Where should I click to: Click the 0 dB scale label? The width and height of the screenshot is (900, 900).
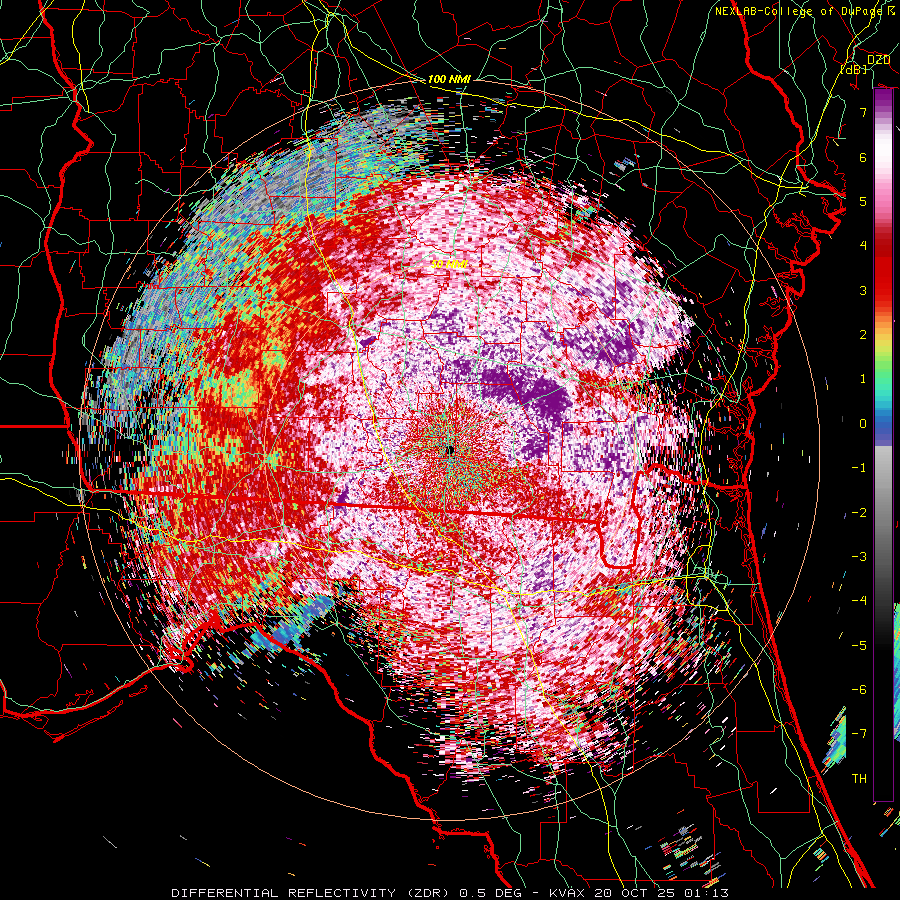863,424
